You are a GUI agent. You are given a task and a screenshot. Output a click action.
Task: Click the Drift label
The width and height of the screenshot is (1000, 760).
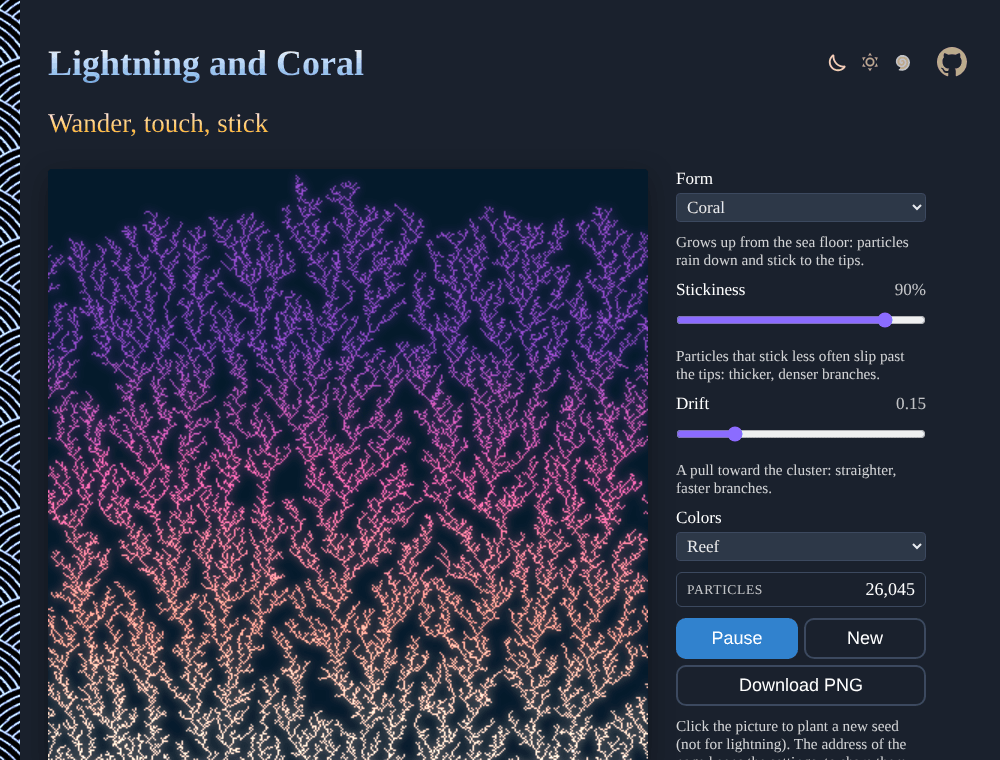click(x=693, y=404)
